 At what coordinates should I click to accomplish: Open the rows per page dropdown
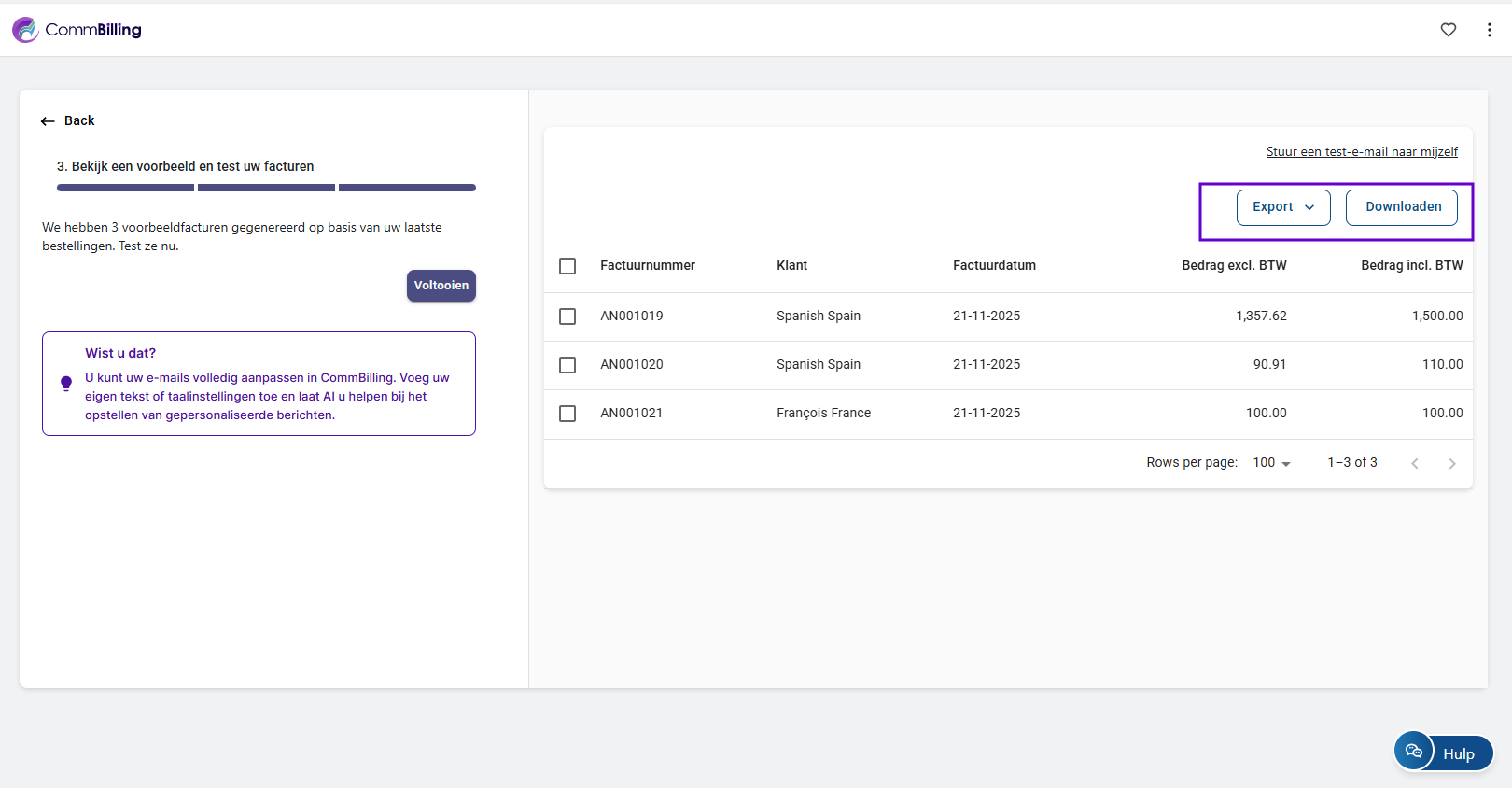(x=1271, y=463)
